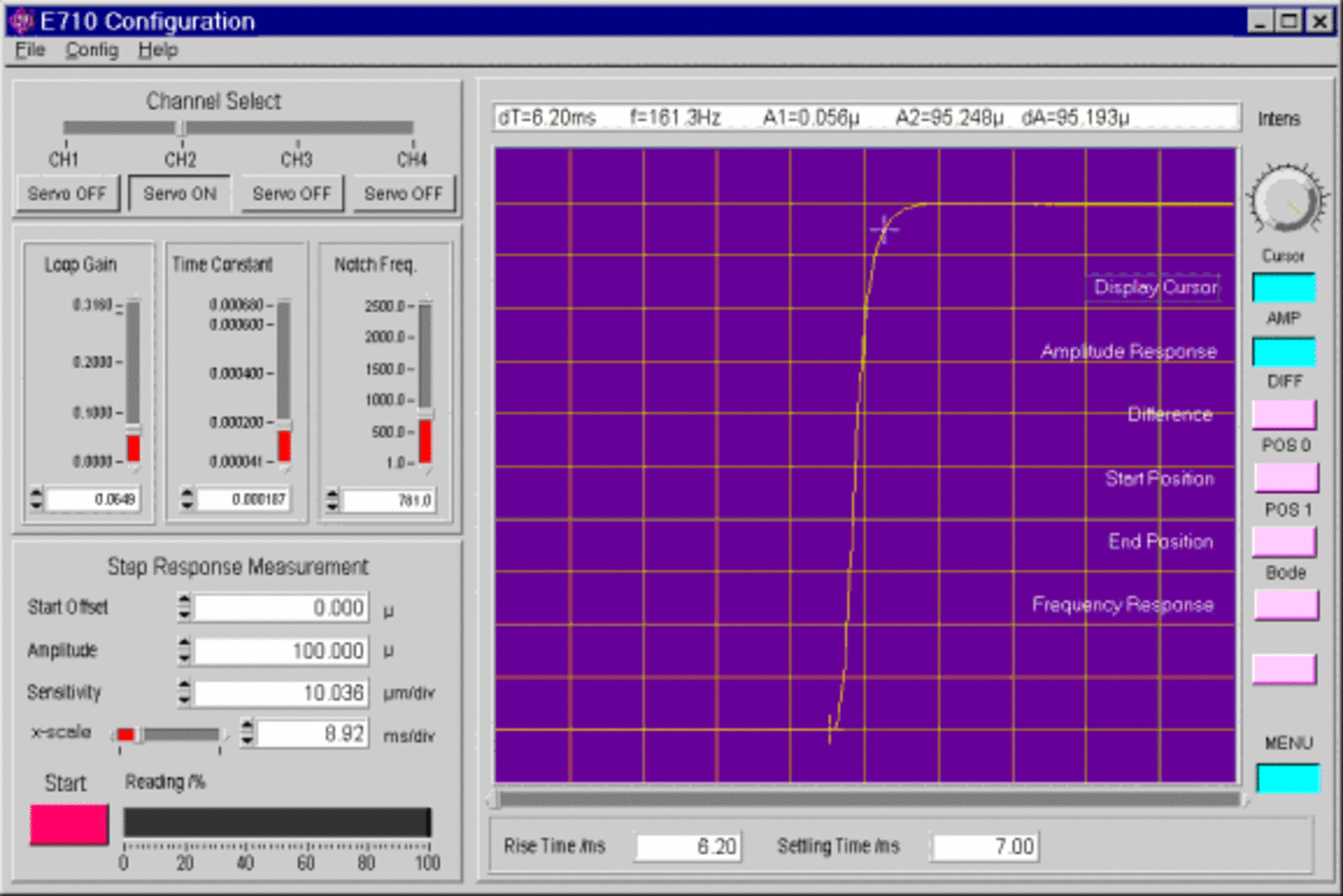Click the x-scale ms/div input field

(x=313, y=734)
